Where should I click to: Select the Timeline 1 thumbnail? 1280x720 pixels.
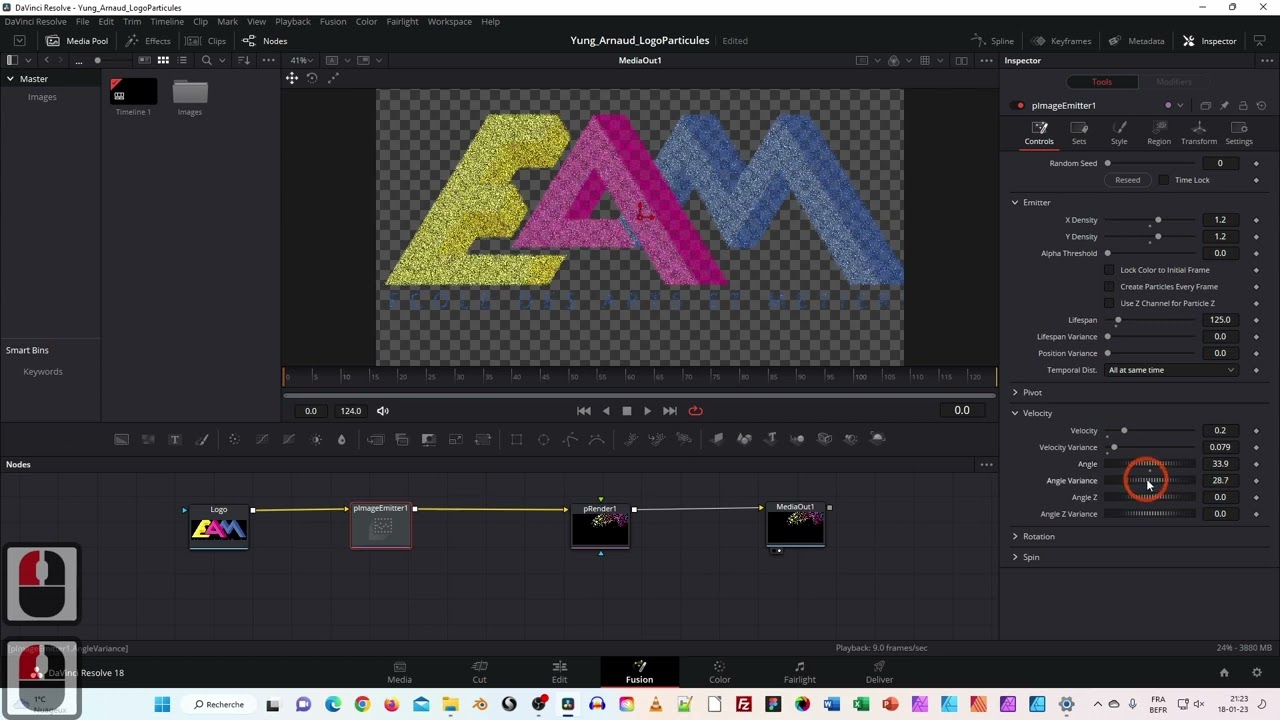pyautogui.click(x=133, y=92)
